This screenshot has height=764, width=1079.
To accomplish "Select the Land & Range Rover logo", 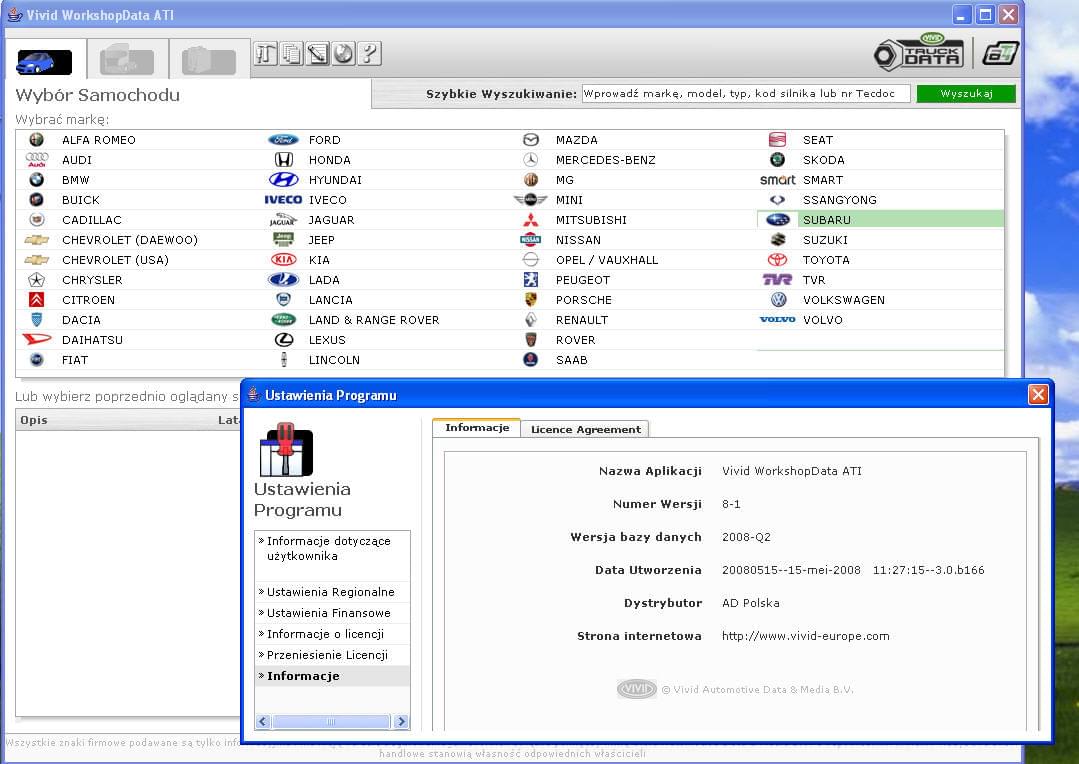I will 284,319.
